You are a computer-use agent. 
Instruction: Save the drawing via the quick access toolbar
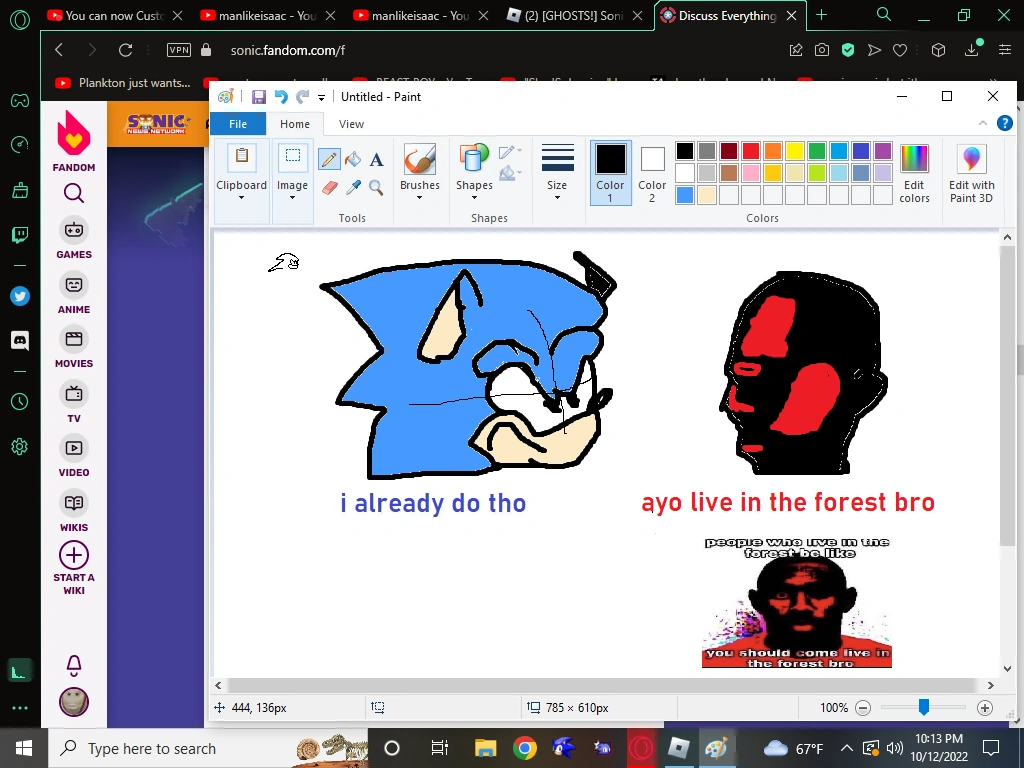click(259, 96)
